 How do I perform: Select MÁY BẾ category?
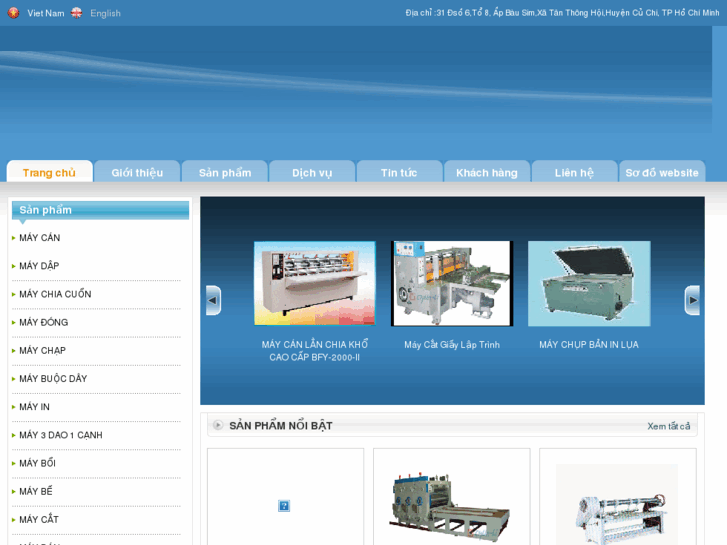[x=36, y=491]
